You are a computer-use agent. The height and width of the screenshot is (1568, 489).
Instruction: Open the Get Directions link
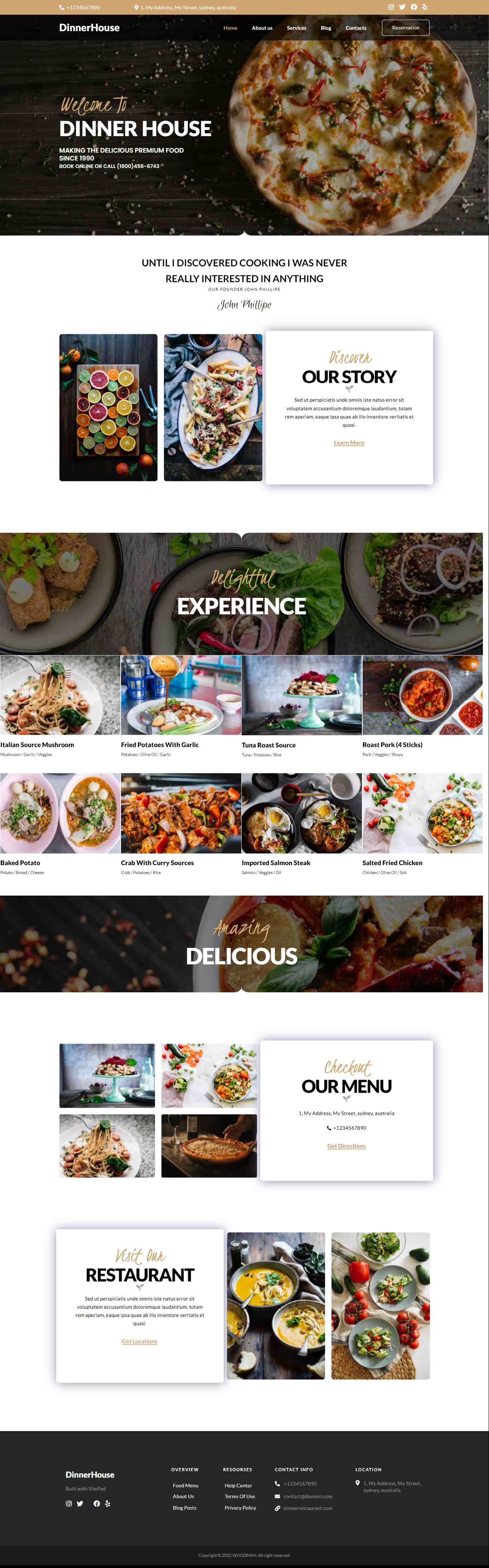point(347,1146)
